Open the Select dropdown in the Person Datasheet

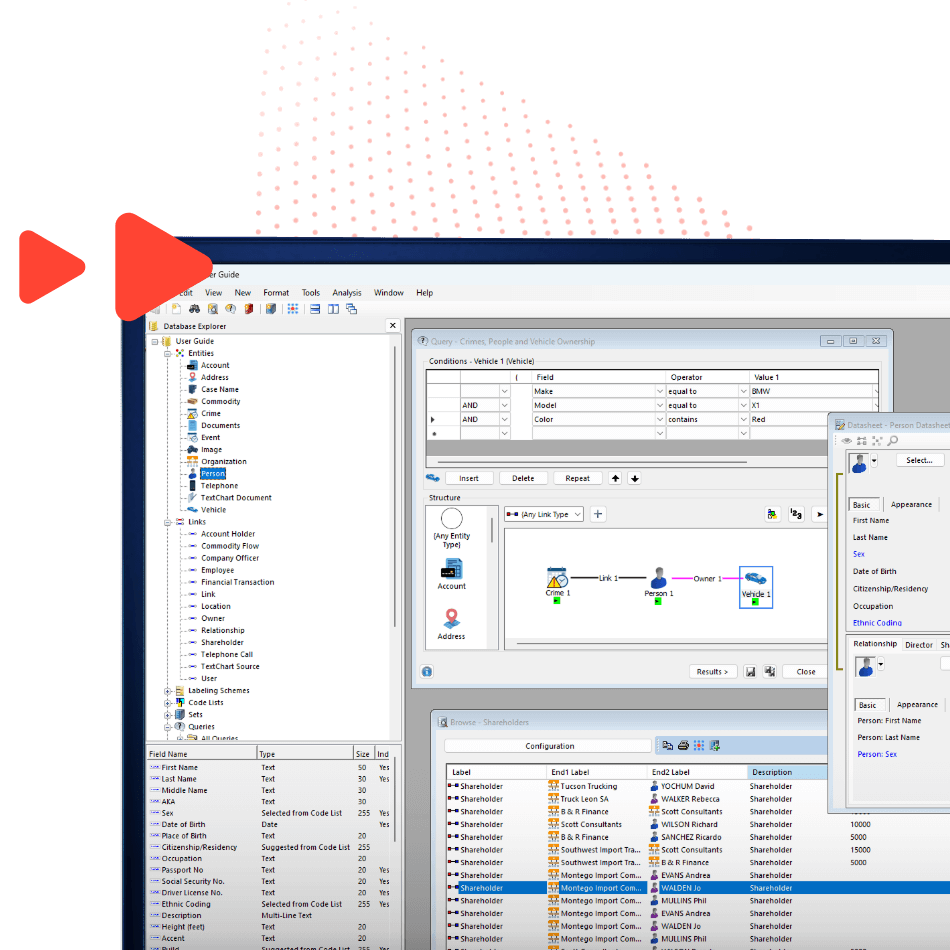coord(919,459)
